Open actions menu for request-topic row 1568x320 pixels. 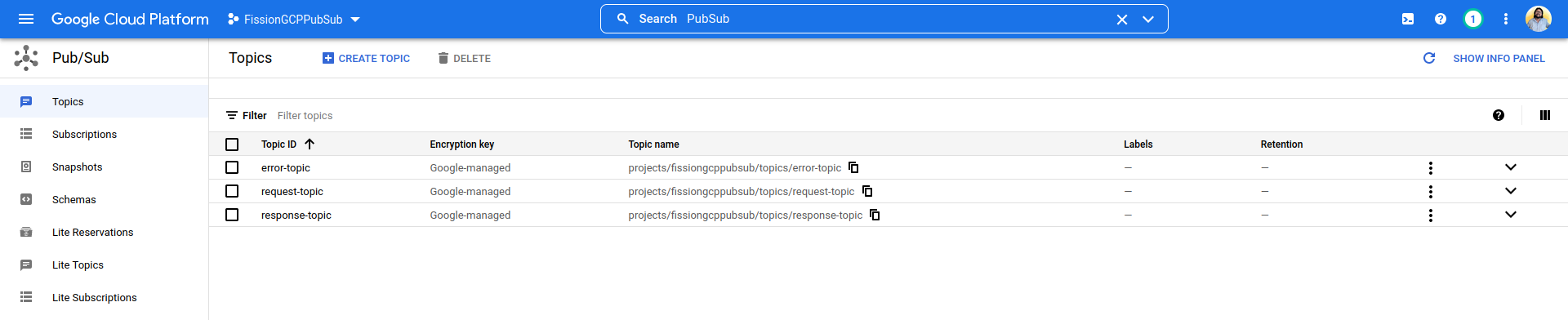(x=1431, y=191)
